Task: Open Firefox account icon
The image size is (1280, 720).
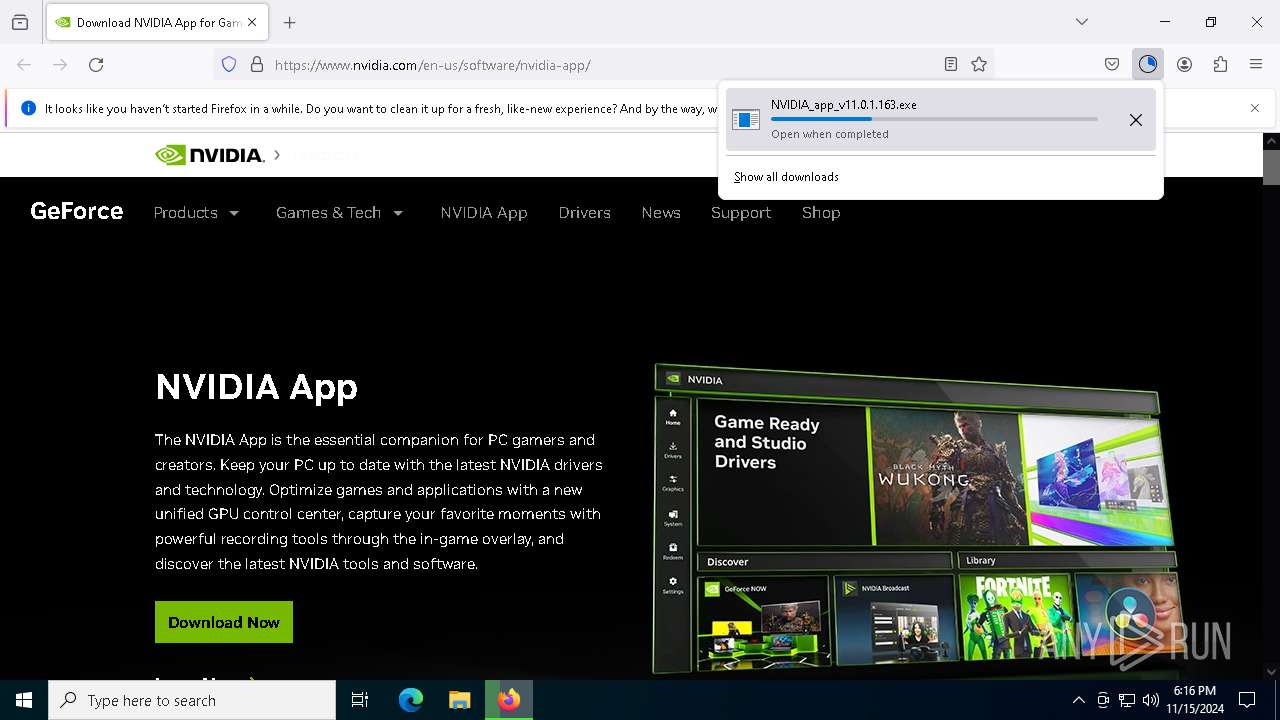Action: (1184, 65)
